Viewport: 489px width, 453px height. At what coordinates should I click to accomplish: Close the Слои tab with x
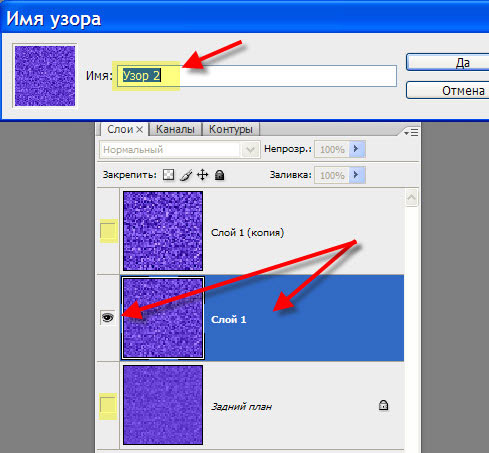click(140, 129)
